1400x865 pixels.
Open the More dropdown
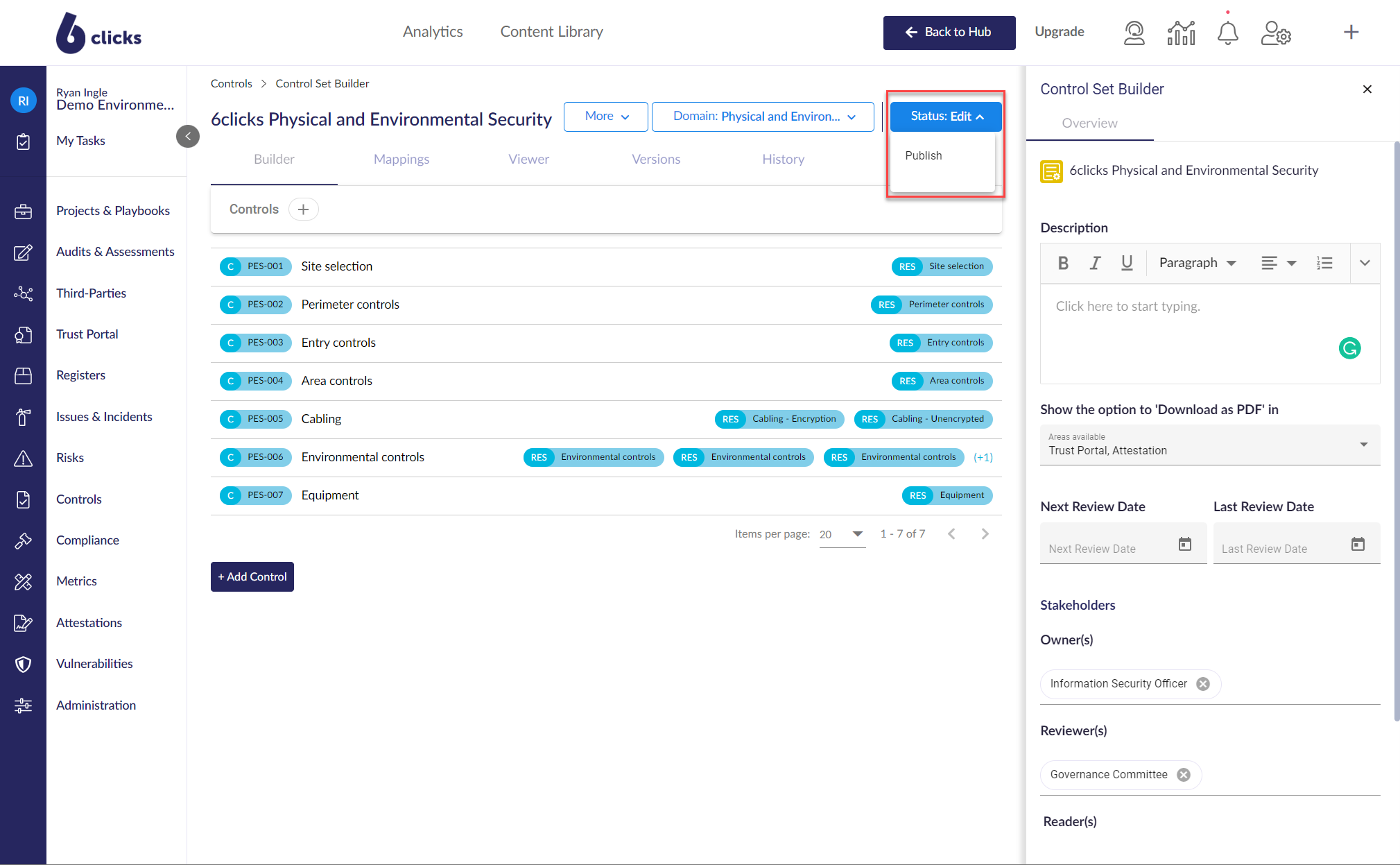click(606, 117)
